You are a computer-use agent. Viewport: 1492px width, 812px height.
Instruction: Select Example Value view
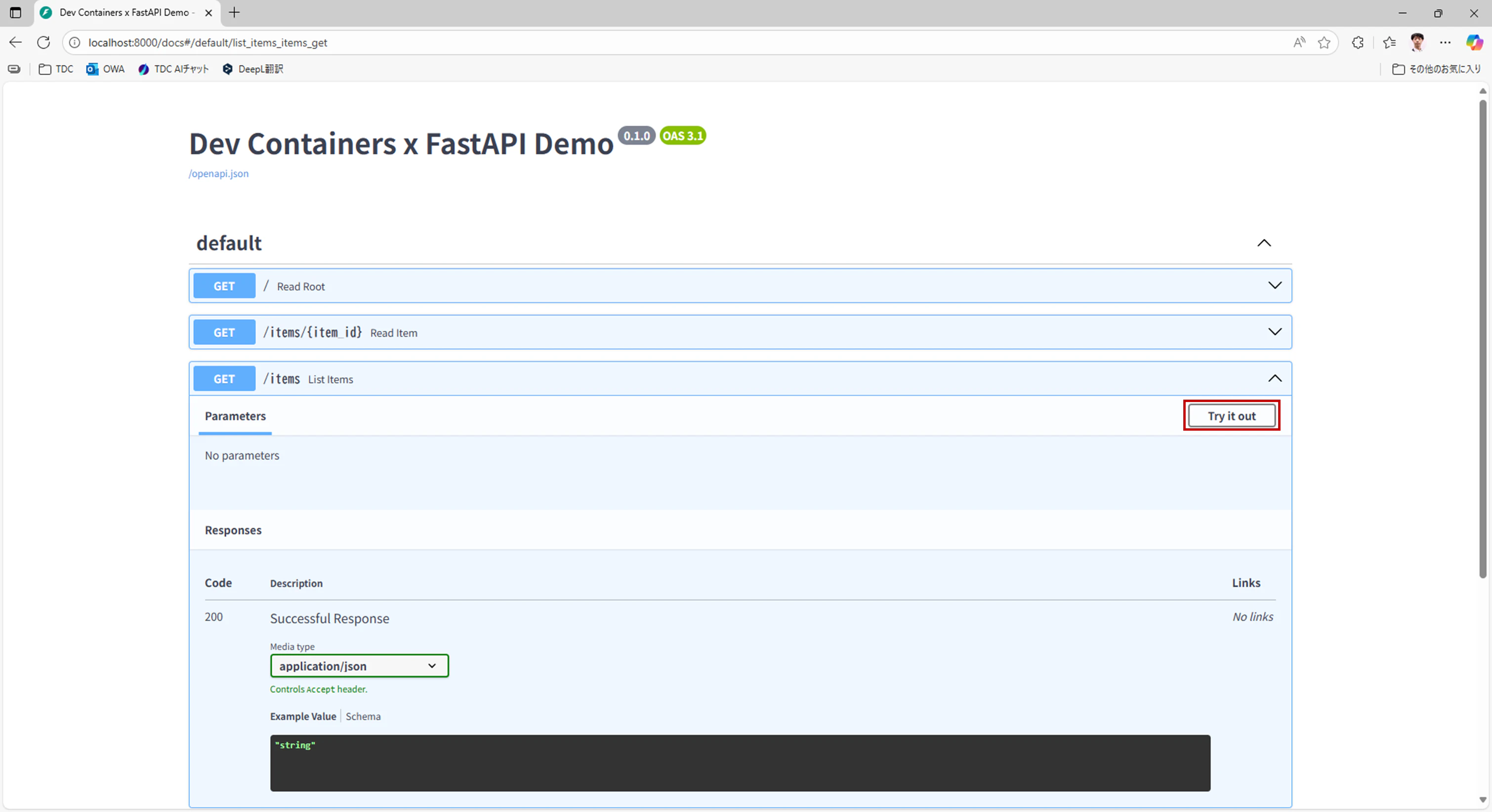tap(303, 716)
